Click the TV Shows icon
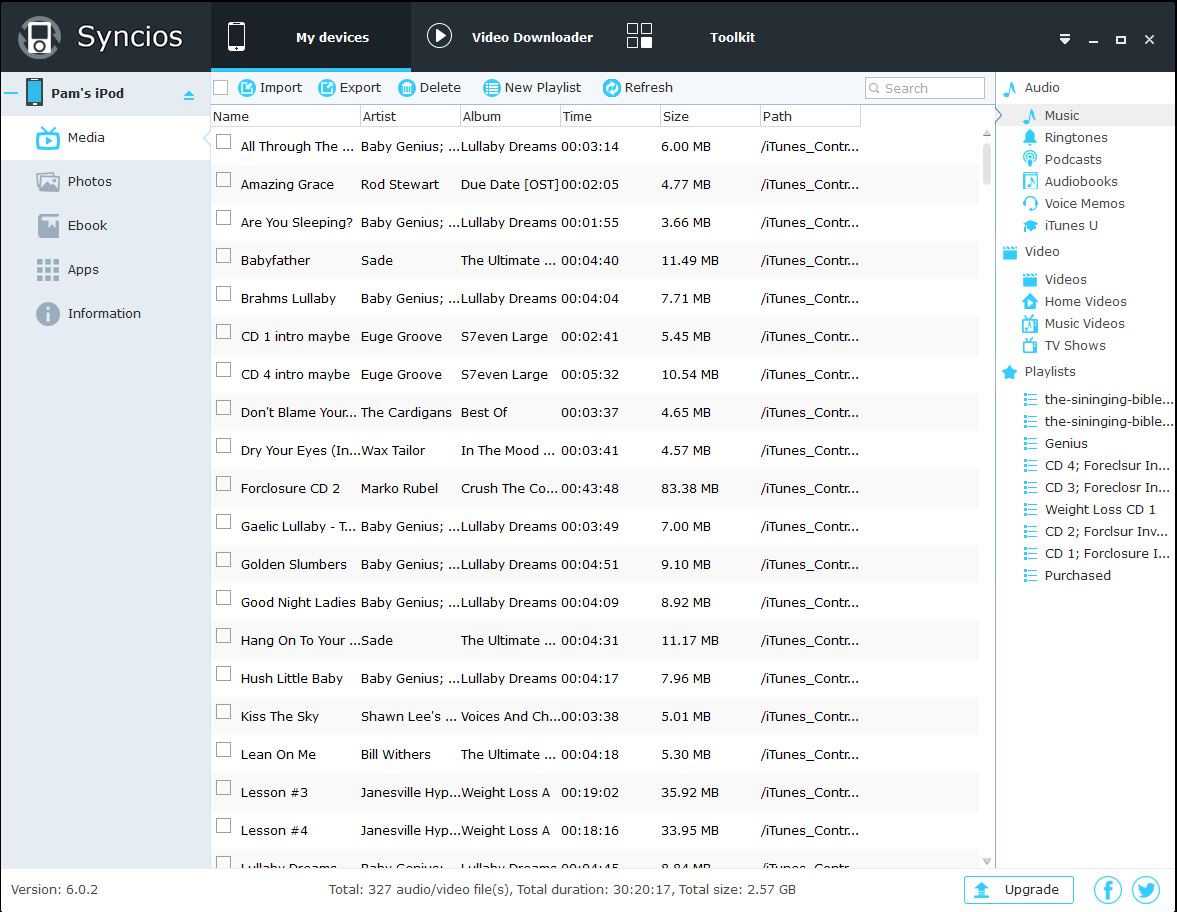The height and width of the screenshot is (912, 1177). [x=1030, y=345]
